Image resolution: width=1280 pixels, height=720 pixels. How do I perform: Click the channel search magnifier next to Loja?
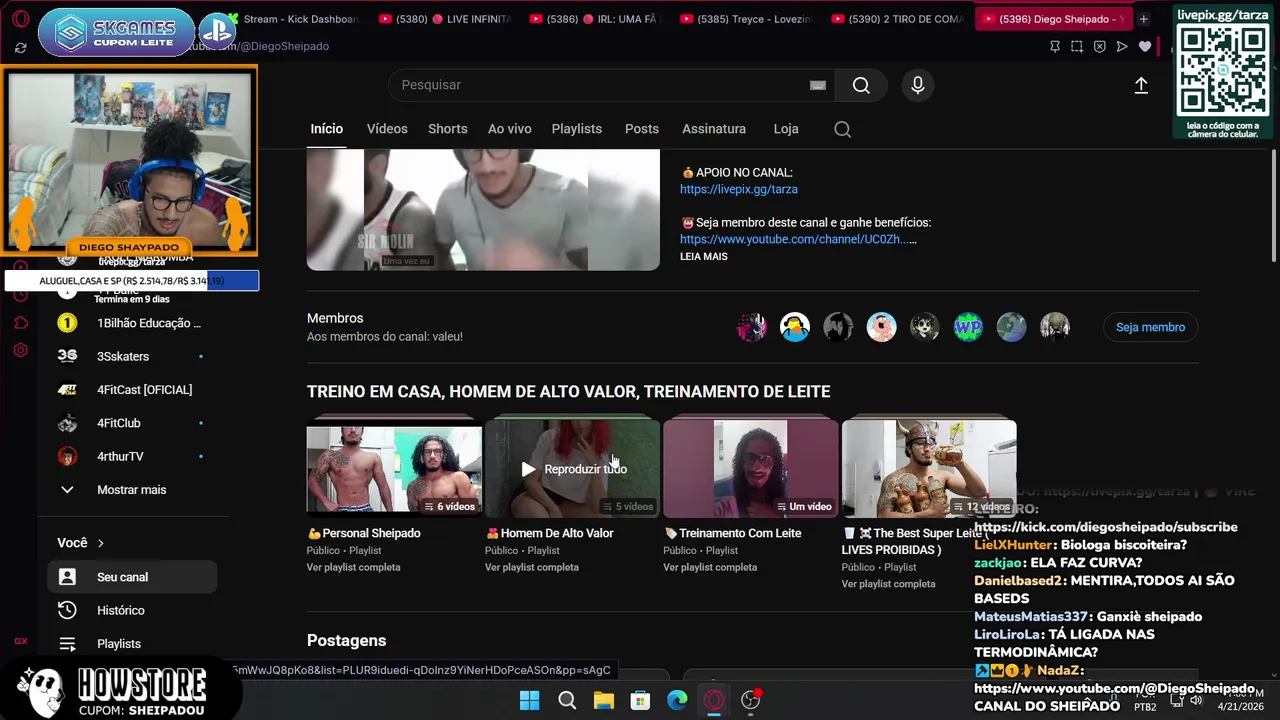point(842,129)
